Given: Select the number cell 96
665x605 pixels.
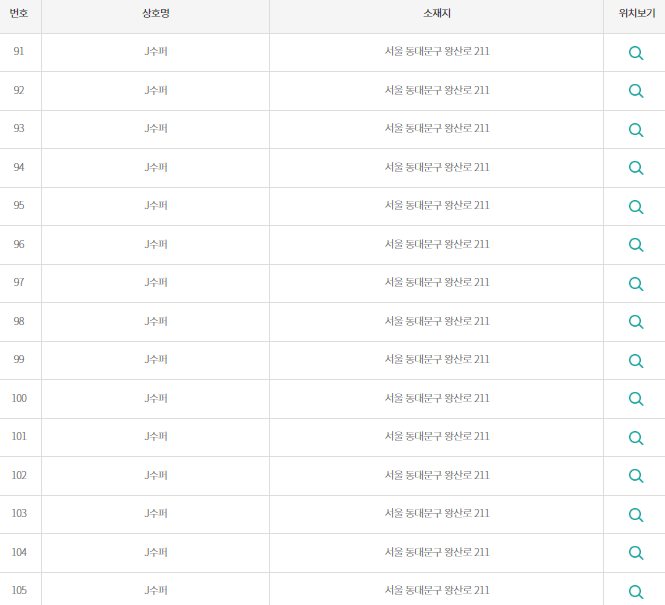Looking at the screenshot, I should point(19,244).
